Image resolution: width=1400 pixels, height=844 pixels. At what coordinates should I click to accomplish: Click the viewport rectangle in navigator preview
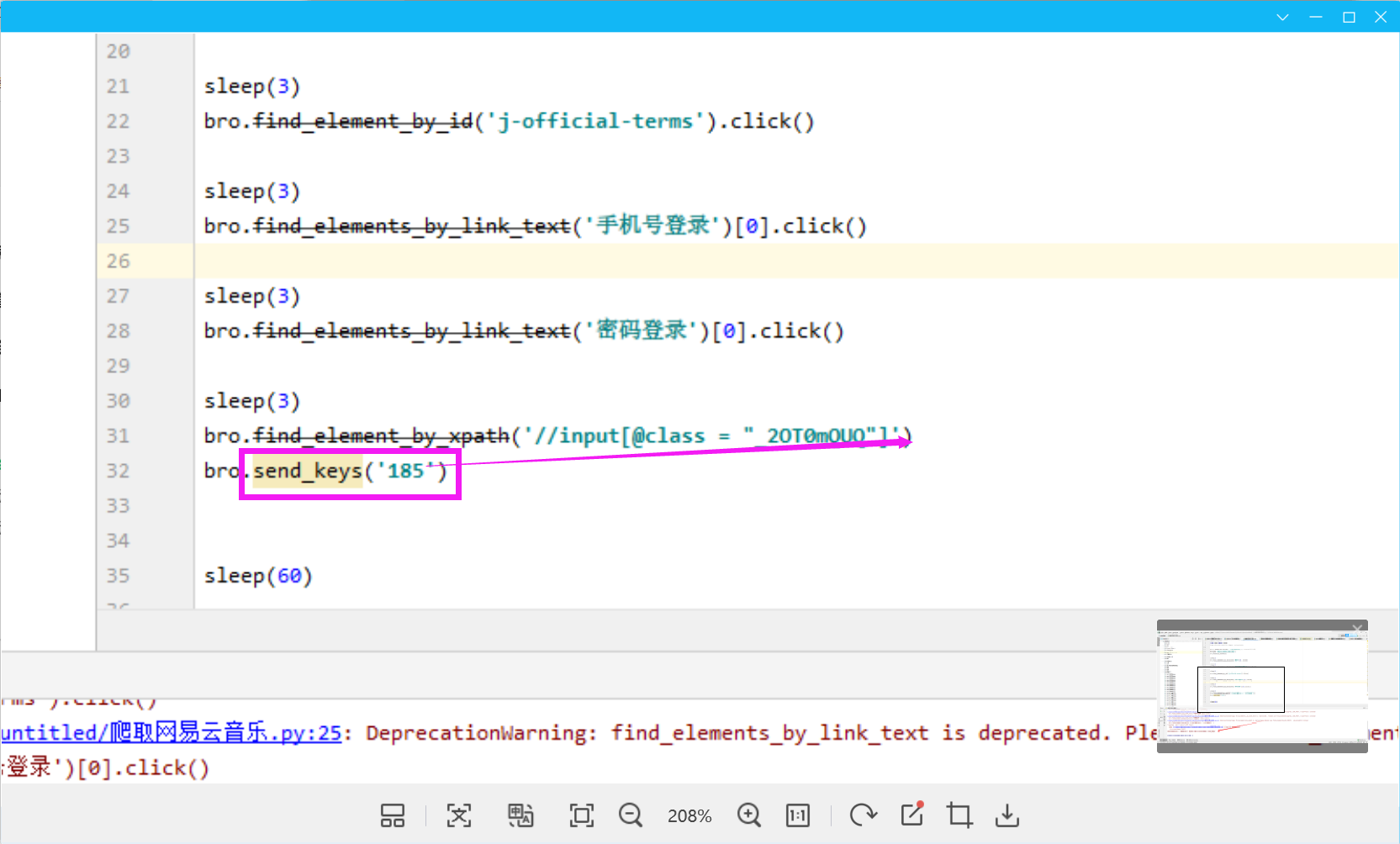tap(1240, 689)
